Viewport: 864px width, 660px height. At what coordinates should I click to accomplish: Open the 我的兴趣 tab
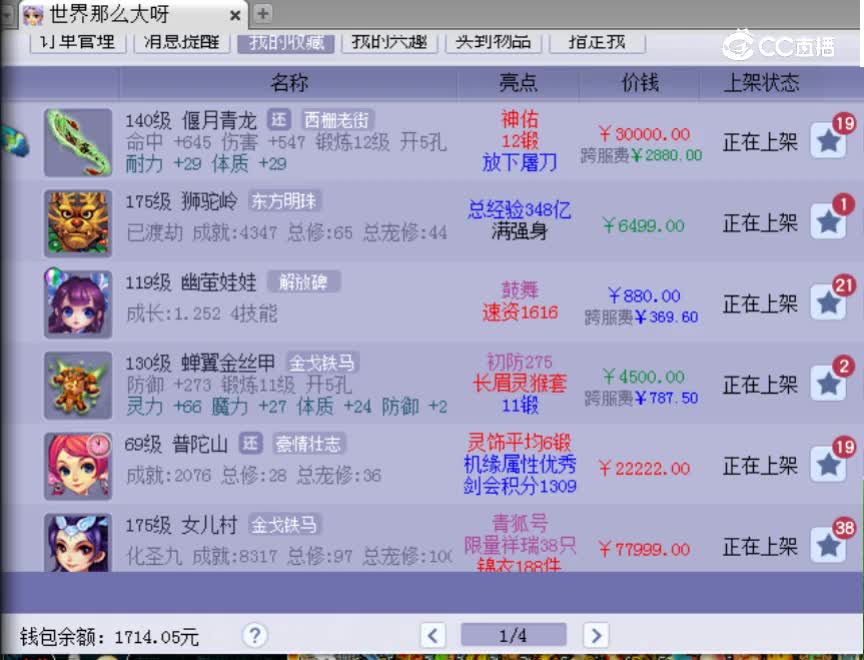[390, 43]
